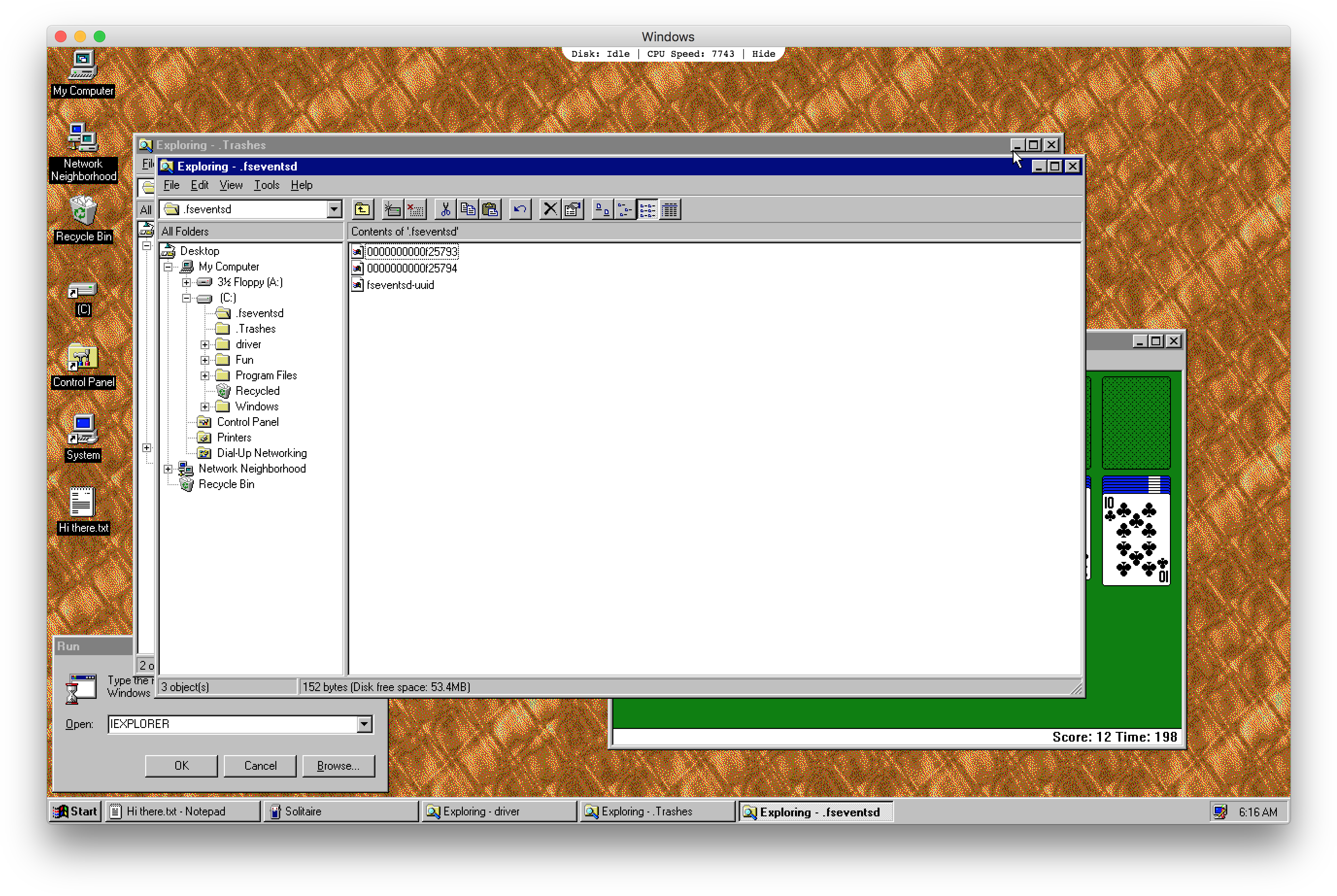Select the .fseventsd folder in tree

(259, 314)
